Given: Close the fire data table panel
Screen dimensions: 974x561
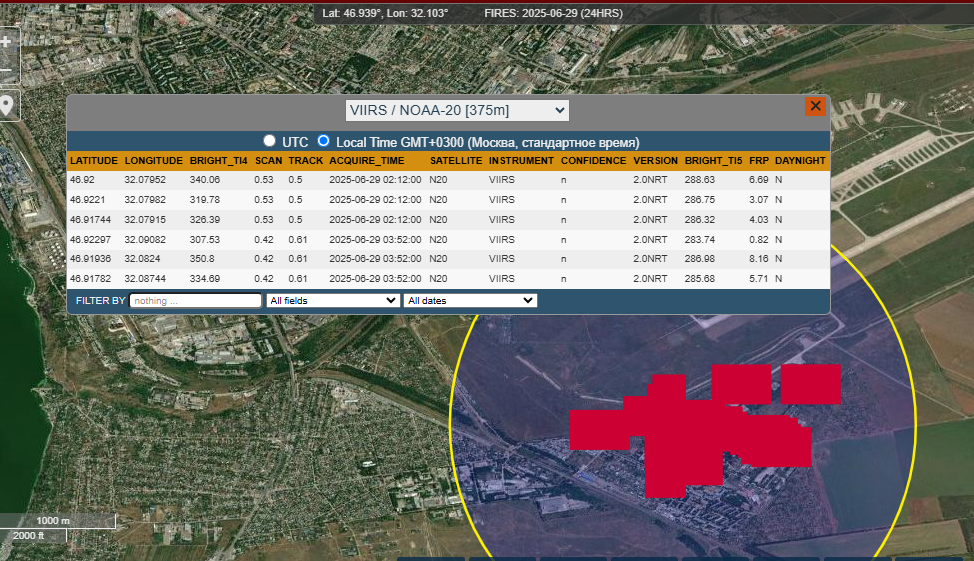Looking at the screenshot, I should point(815,106).
